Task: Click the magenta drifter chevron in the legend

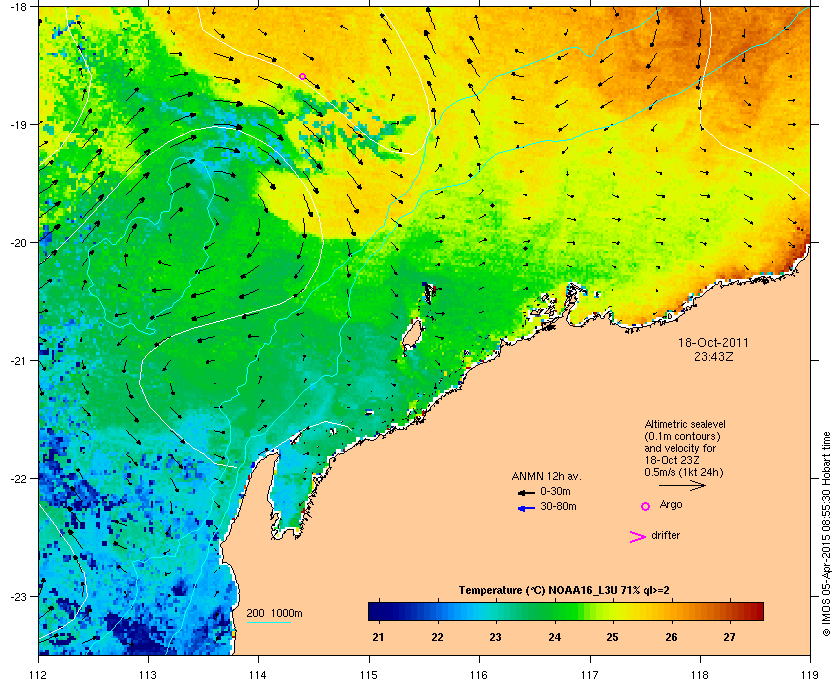Action: coord(637,537)
